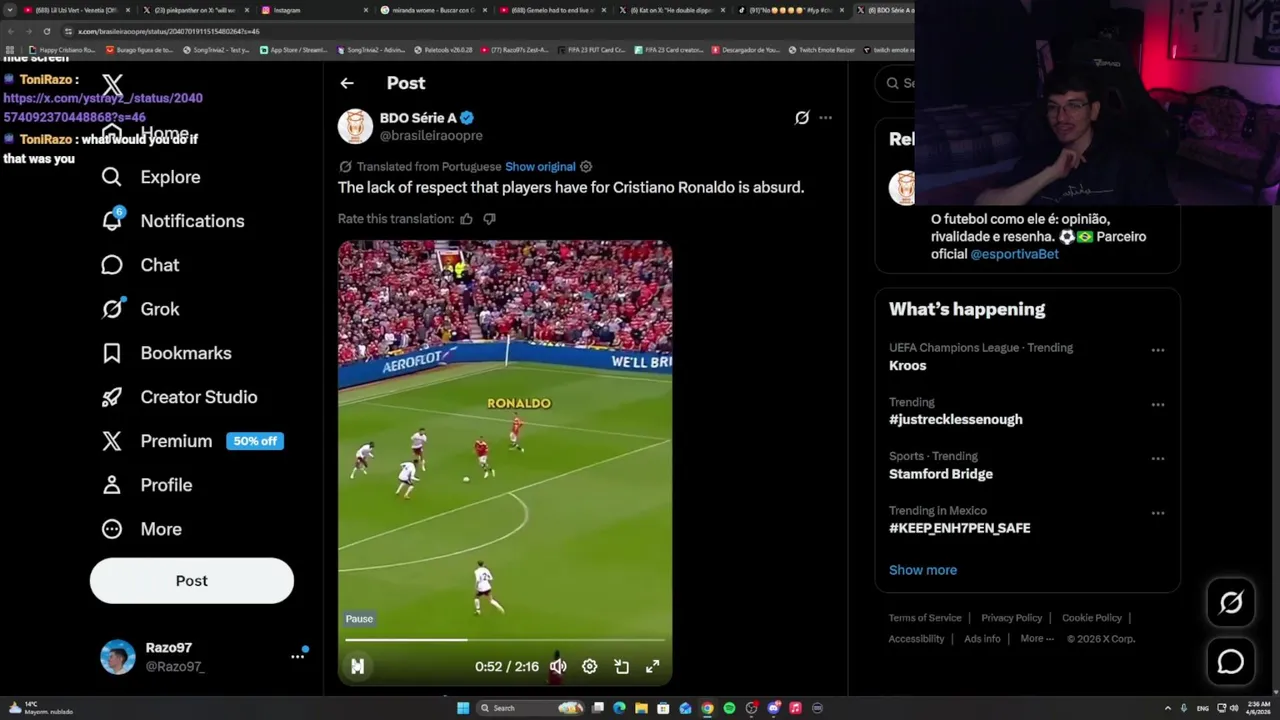Screen dimensions: 1280x720
Task: Click Show more under What's happening
Action: coord(923,570)
